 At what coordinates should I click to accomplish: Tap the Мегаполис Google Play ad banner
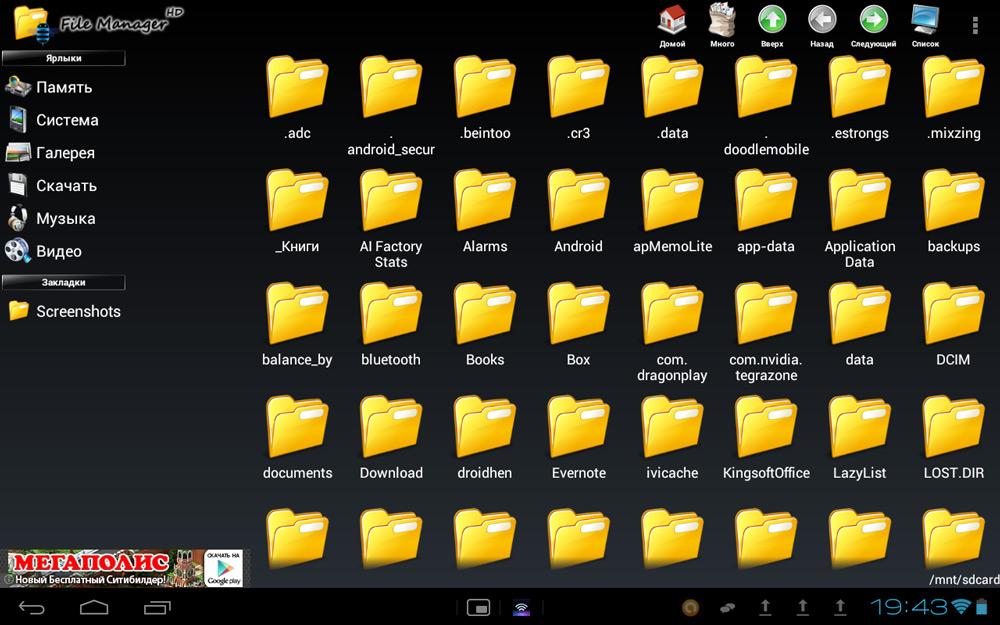tap(123, 567)
